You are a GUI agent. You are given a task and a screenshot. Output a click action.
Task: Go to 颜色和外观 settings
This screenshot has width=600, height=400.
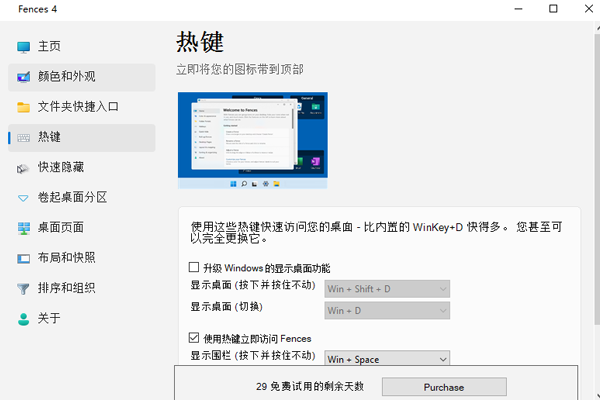82,77
